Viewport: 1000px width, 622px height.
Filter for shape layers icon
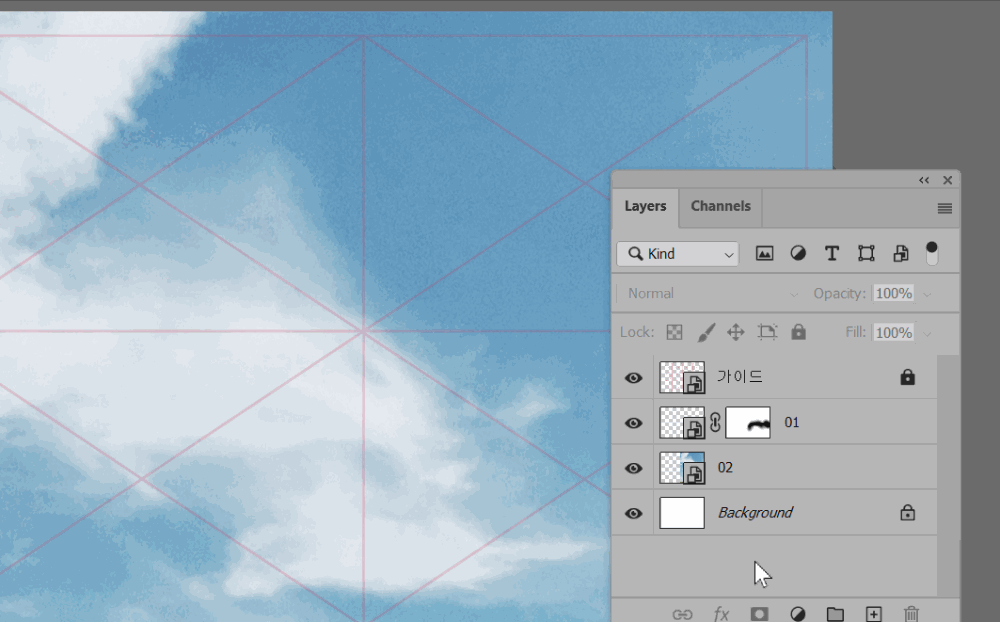866,254
